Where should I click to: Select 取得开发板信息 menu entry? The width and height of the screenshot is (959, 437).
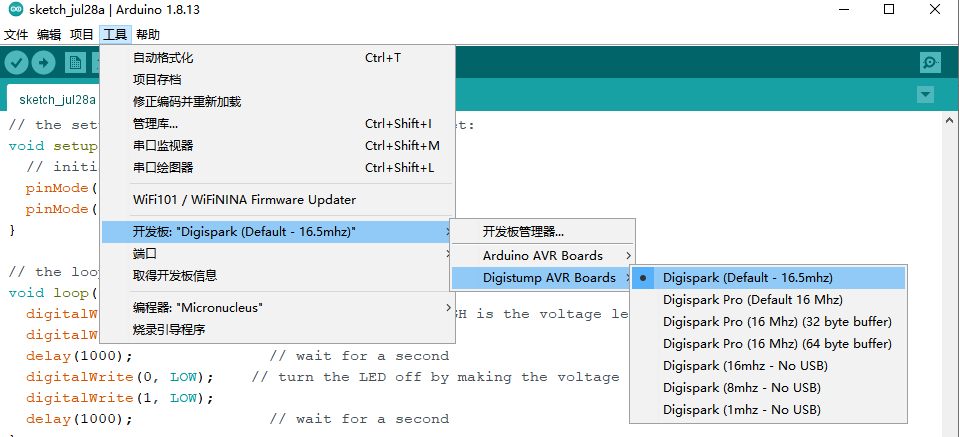tap(278, 276)
